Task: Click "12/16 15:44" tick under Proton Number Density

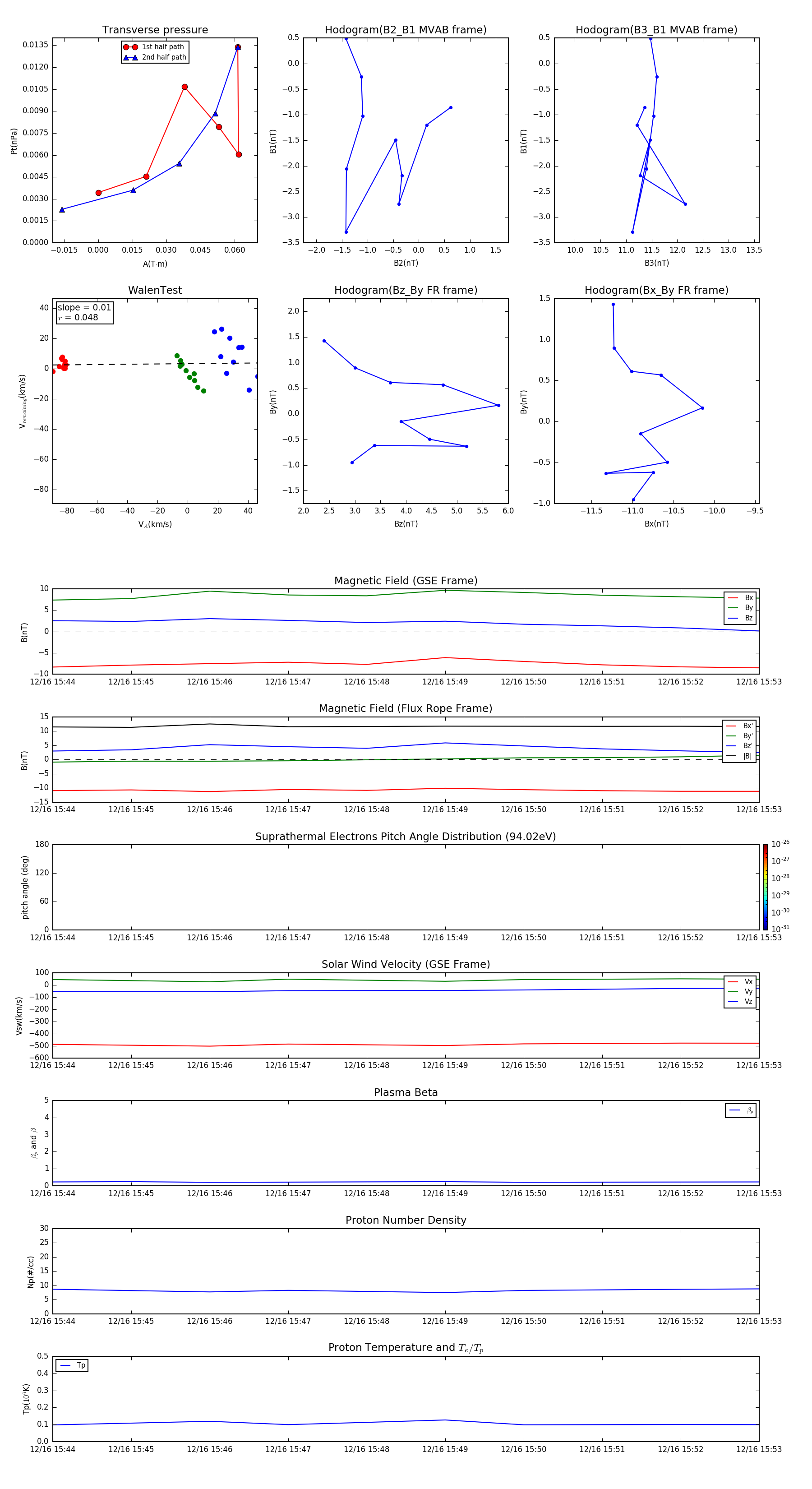Action: tap(53, 1321)
